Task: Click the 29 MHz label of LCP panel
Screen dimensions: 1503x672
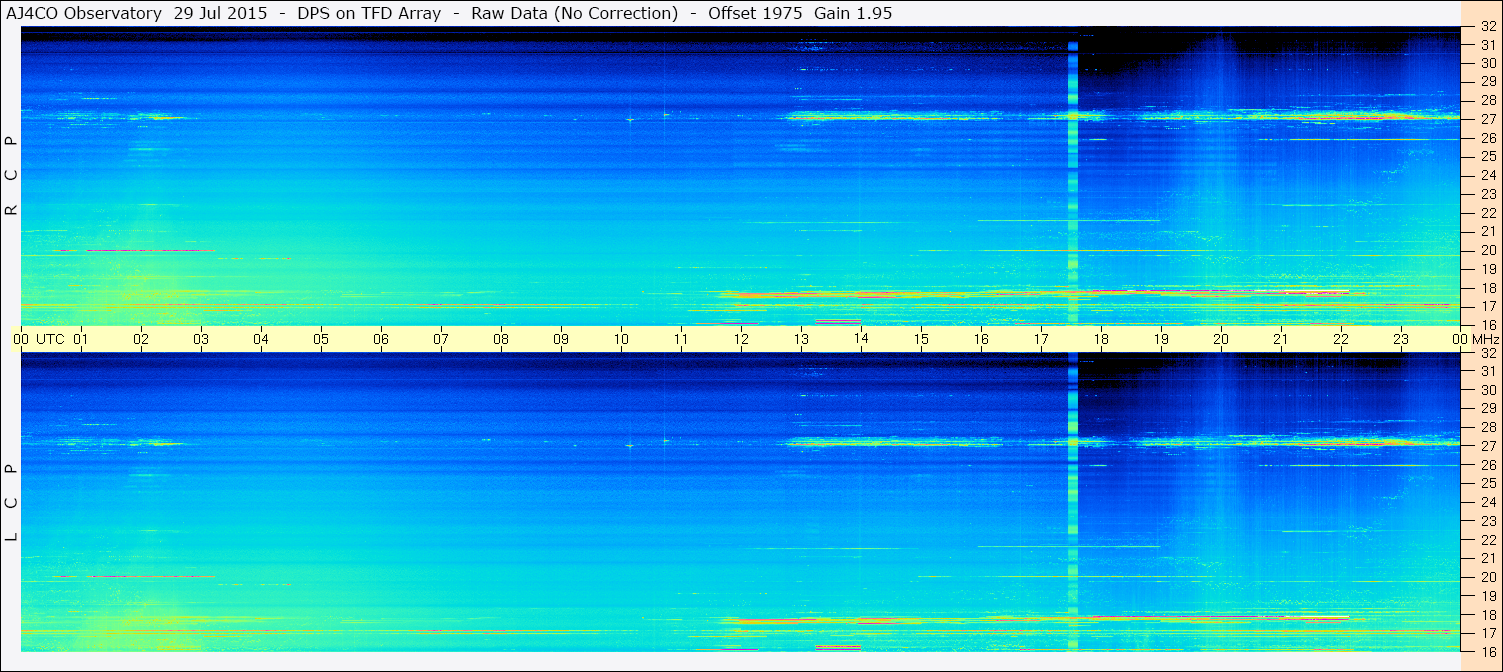Action: click(x=1487, y=409)
